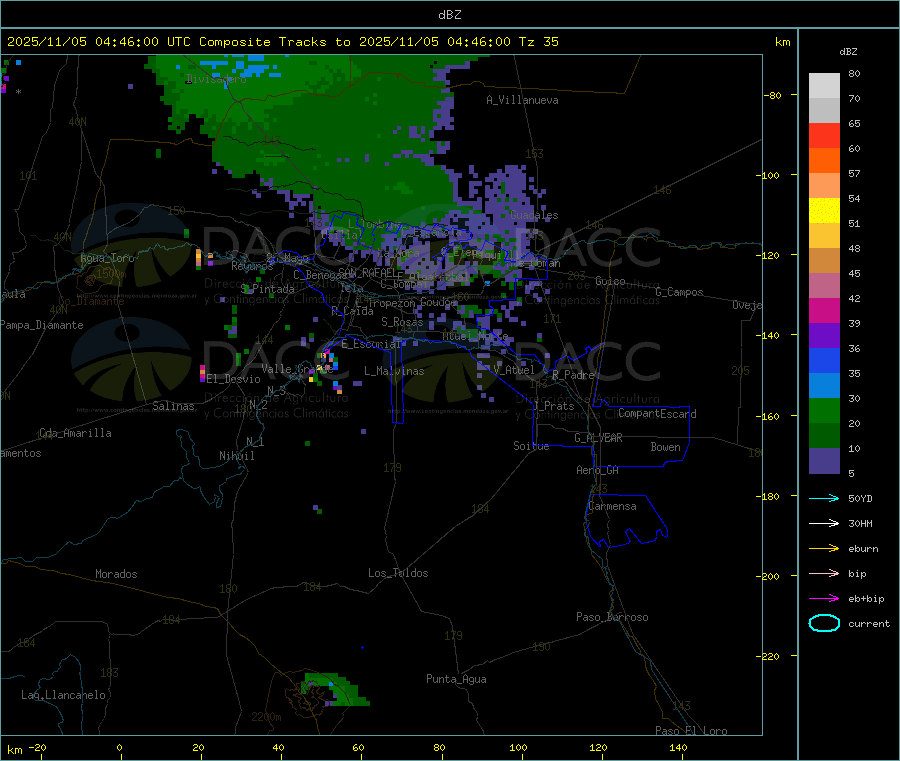The image size is (900, 761).
Task: Select the slate violet 10 dBZ swatch
Action: click(x=824, y=461)
